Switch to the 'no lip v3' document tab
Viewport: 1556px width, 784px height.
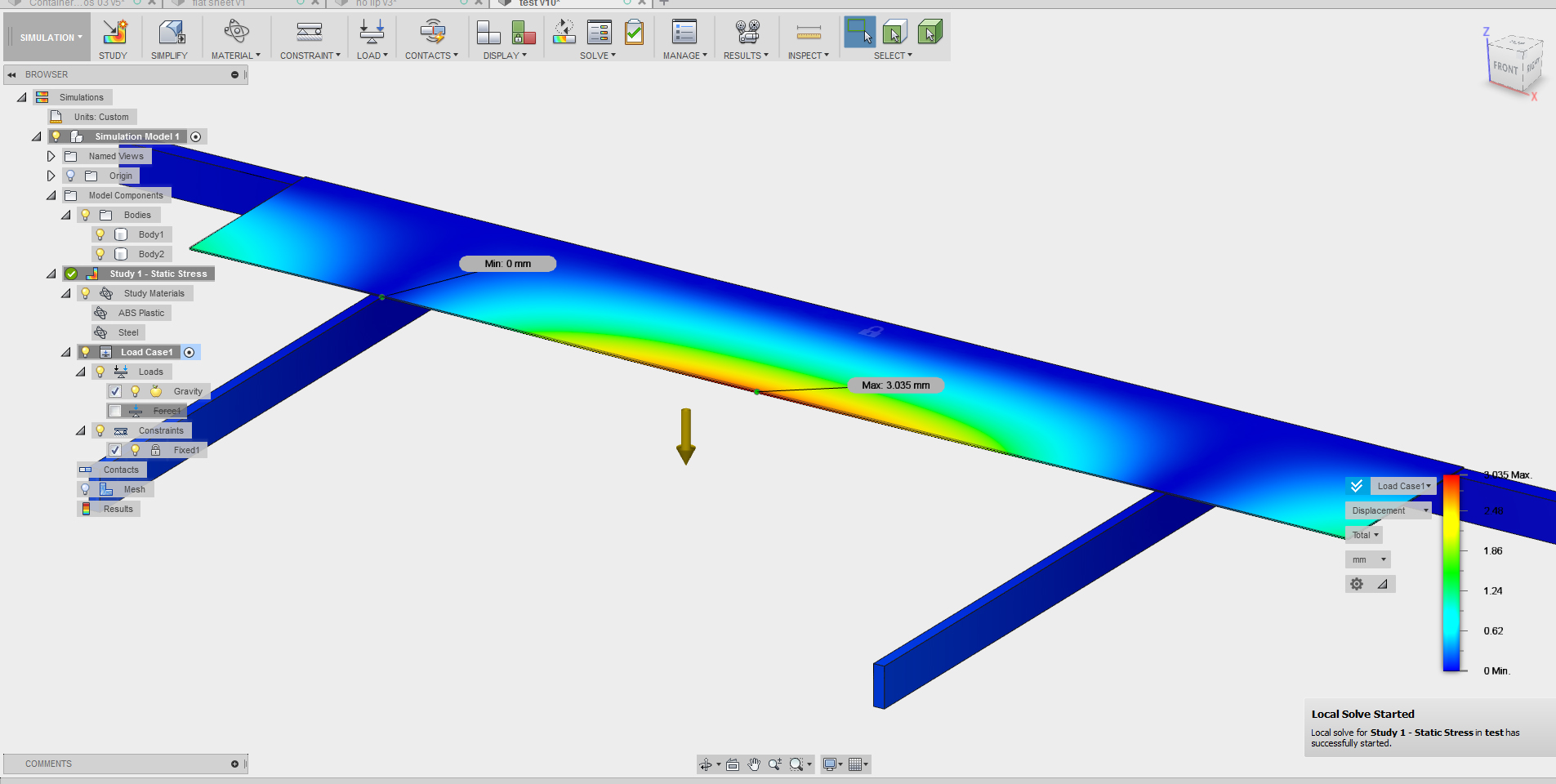pyautogui.click(x=376, y=3)
